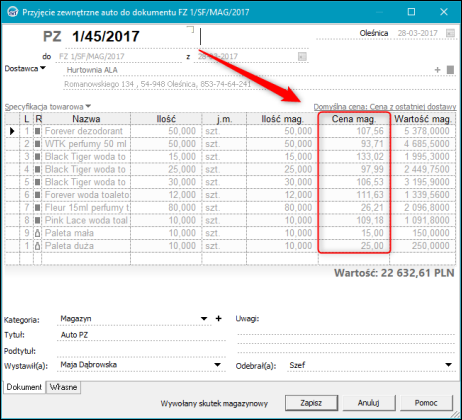Expand the Specyfikacja towarowa menu arrow
The width and height of the screenshot is (462, 420).
click(x=88, y=106)
